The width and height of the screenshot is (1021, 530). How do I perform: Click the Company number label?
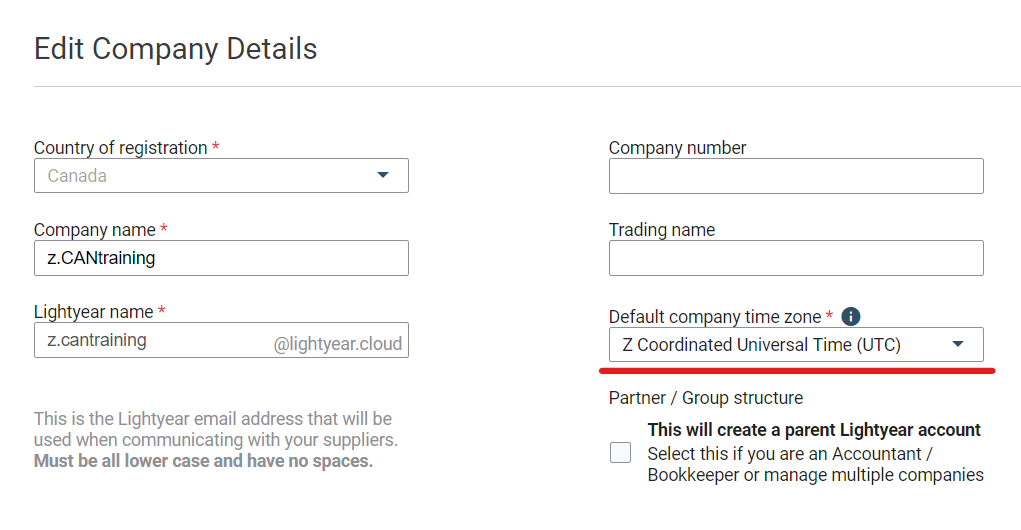coord(677,148)
